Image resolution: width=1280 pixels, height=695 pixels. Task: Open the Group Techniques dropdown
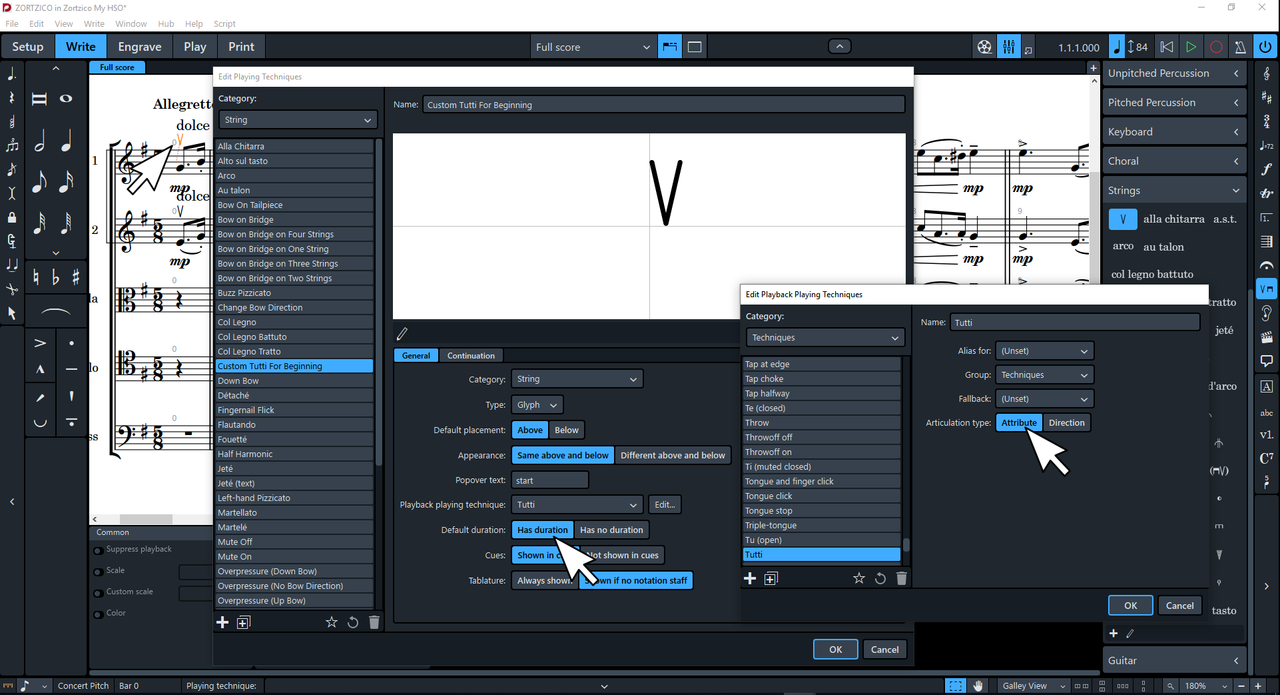click(1044, 375)
